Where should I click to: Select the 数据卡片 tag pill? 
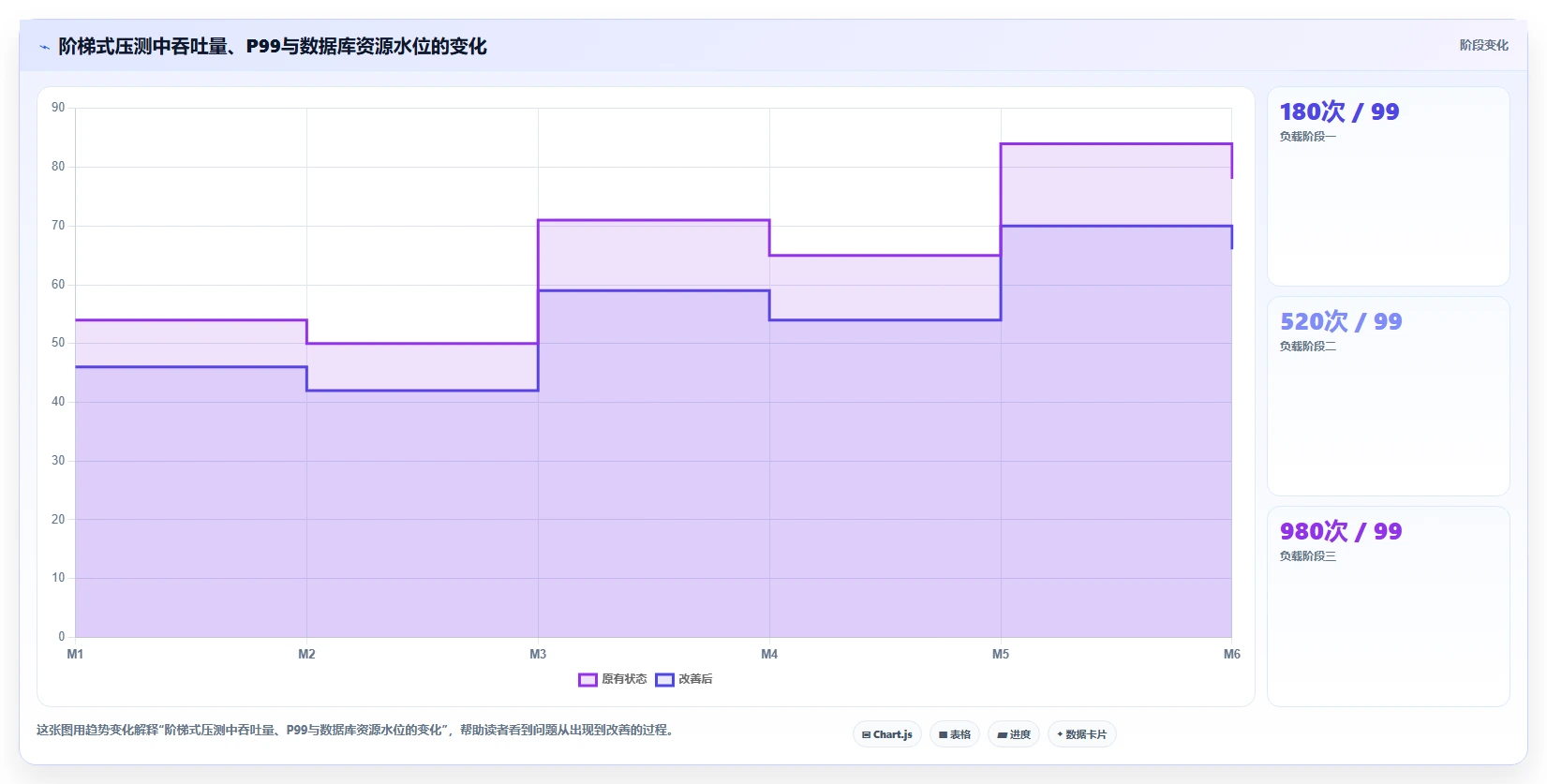(x=1082, y=734)
